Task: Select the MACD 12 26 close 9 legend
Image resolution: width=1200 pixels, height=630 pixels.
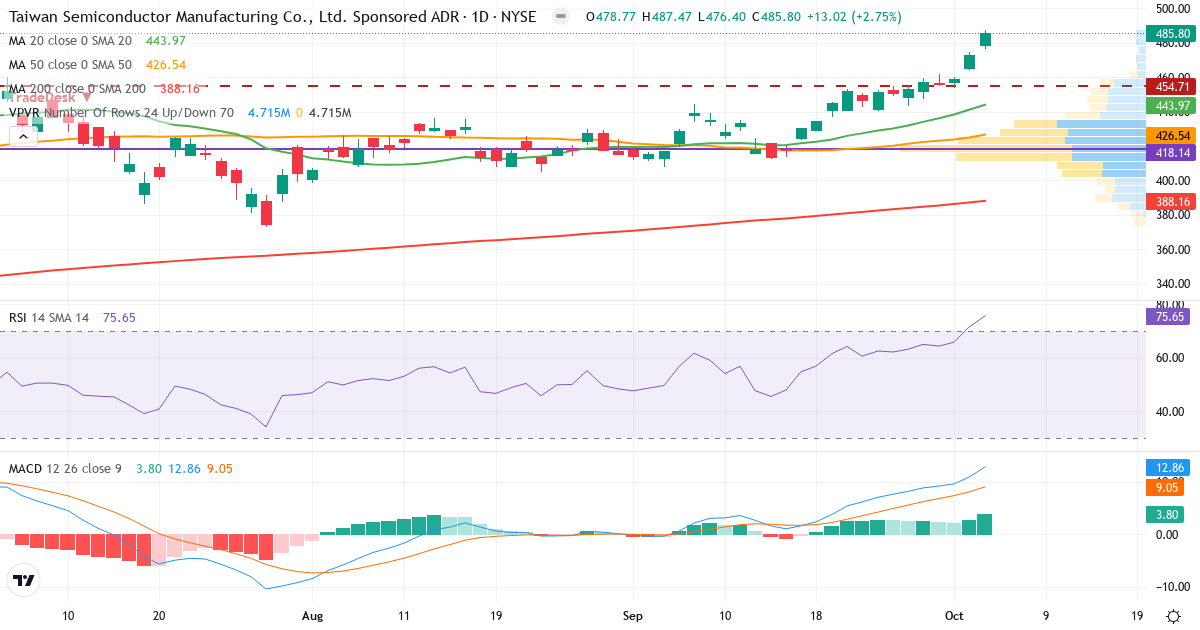Action: [65, 468]
